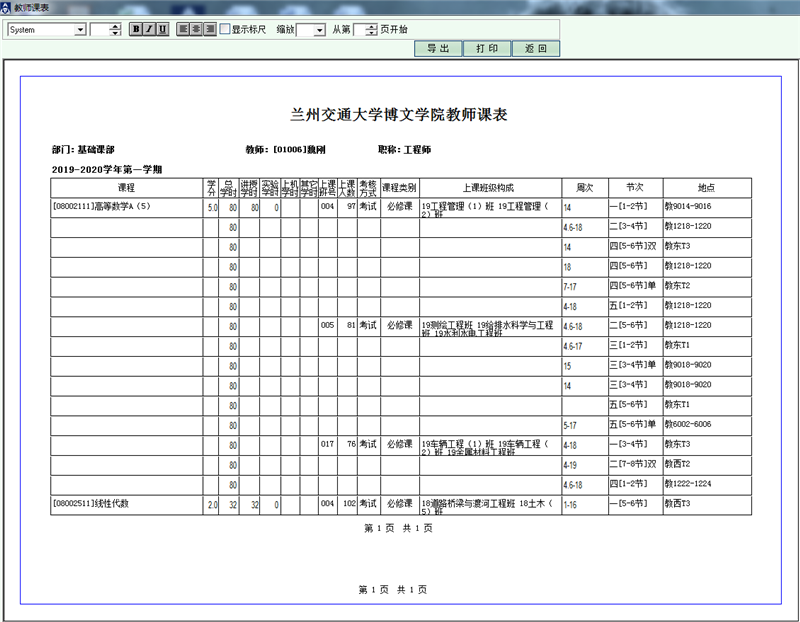Click the 导出 export button
800x622 pixels.
tap(438, 48)
